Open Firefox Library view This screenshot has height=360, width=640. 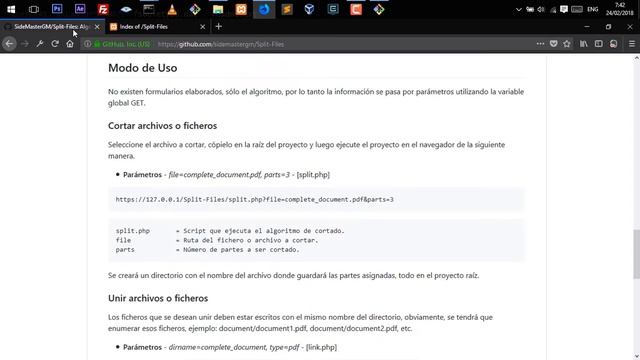(x=584, y=44)
